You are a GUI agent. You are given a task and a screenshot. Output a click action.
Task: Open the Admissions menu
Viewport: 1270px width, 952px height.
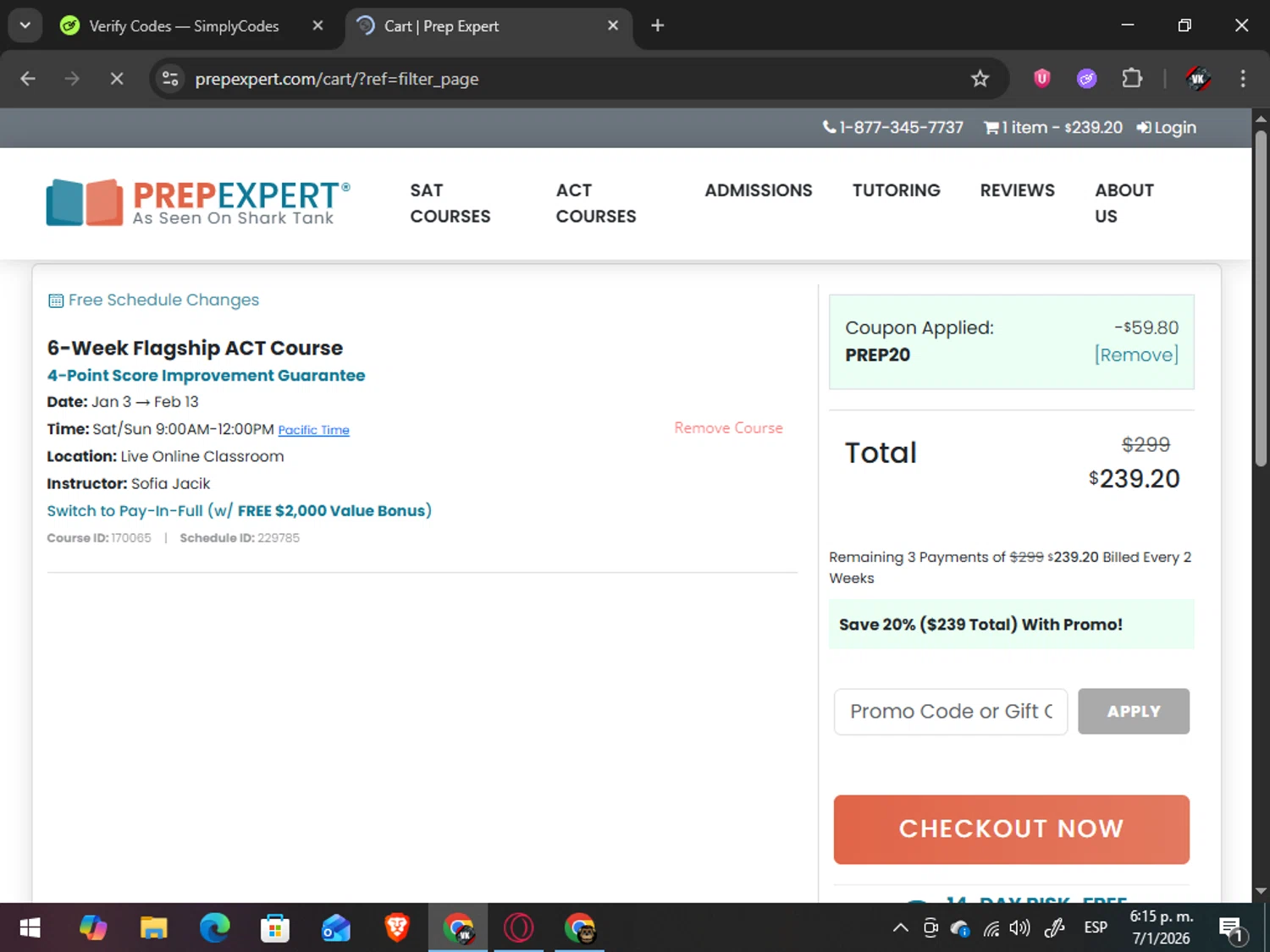tap(758, 190)
